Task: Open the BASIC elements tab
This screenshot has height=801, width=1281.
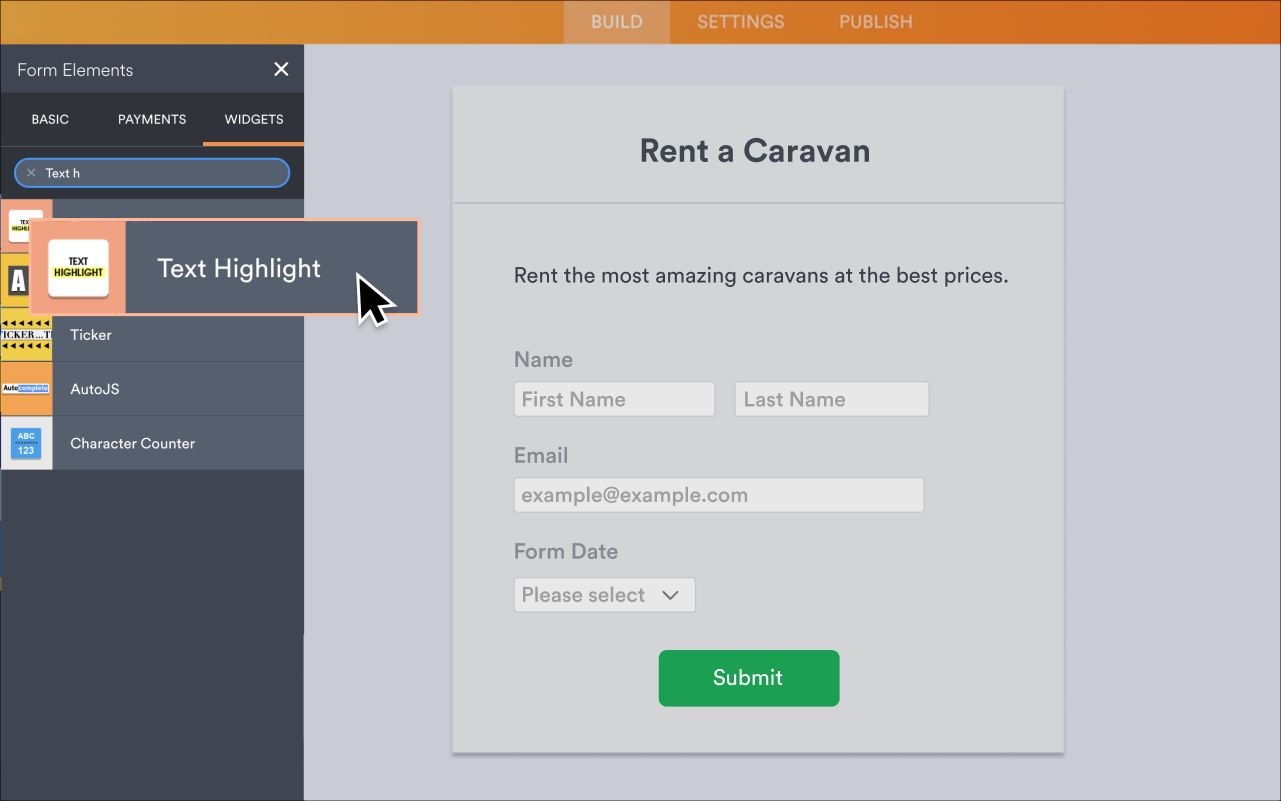Action: [50, 119]
